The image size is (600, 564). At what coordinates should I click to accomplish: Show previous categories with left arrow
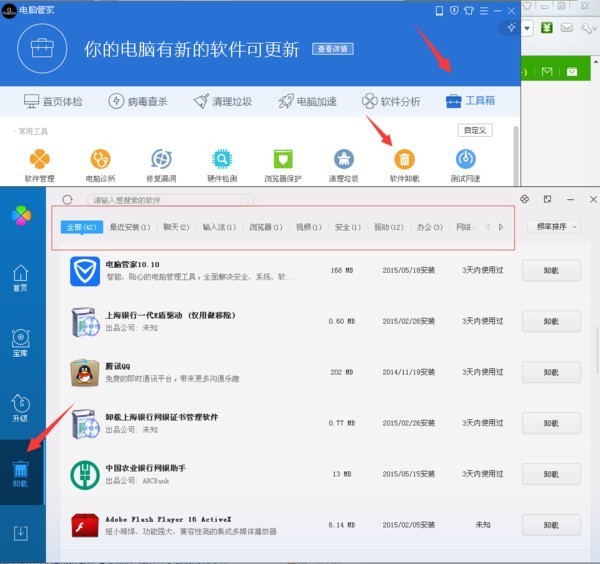[488, 227]
